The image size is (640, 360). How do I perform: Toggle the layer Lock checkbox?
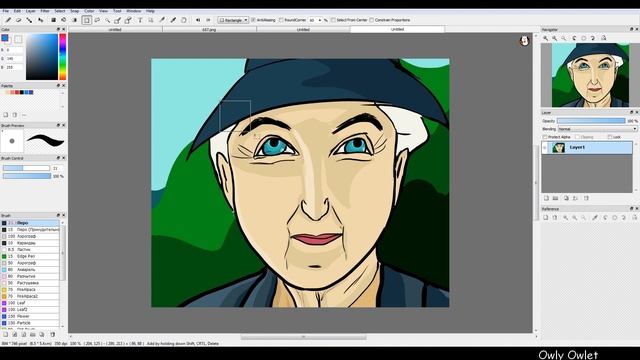click(610, 137)
